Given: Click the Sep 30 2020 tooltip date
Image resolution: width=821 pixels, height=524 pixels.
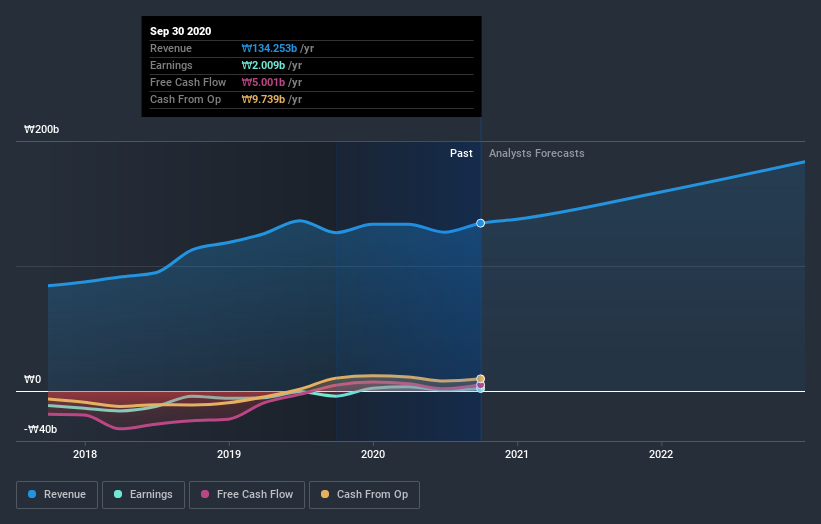Looking at the screenshot, I should pos(181,31).
